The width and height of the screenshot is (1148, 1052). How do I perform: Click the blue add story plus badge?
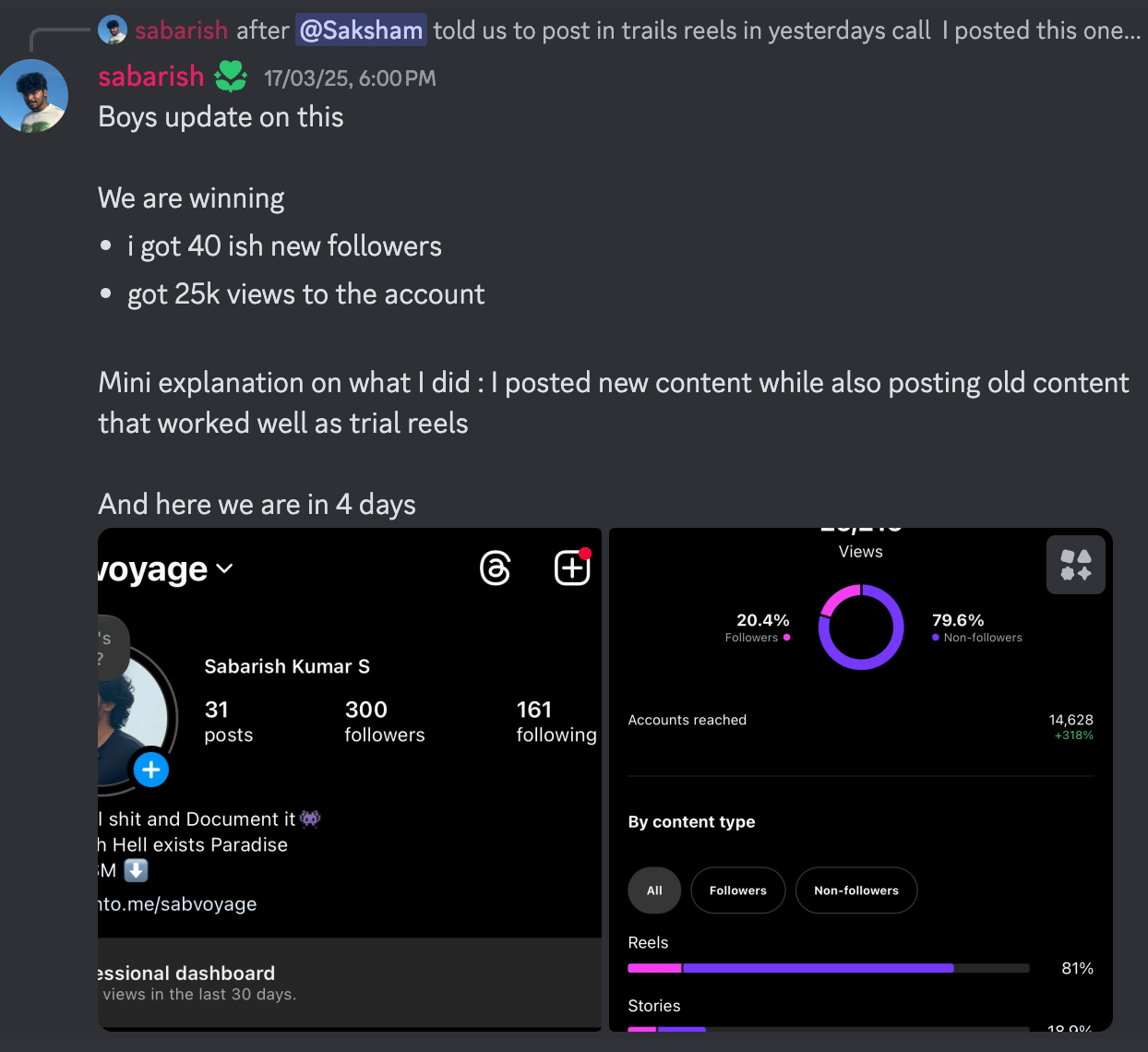point(151,770)
